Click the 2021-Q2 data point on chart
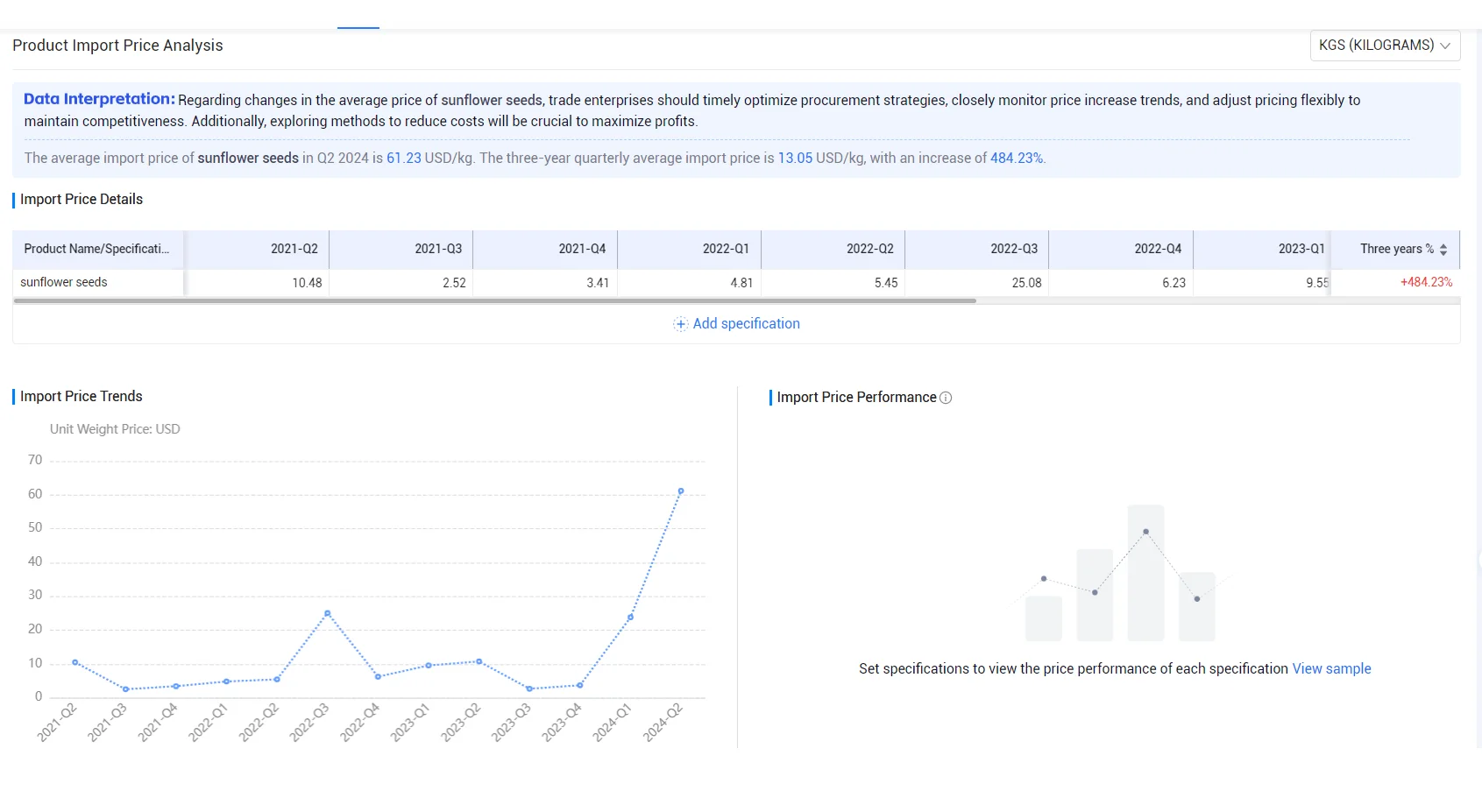 75,662
